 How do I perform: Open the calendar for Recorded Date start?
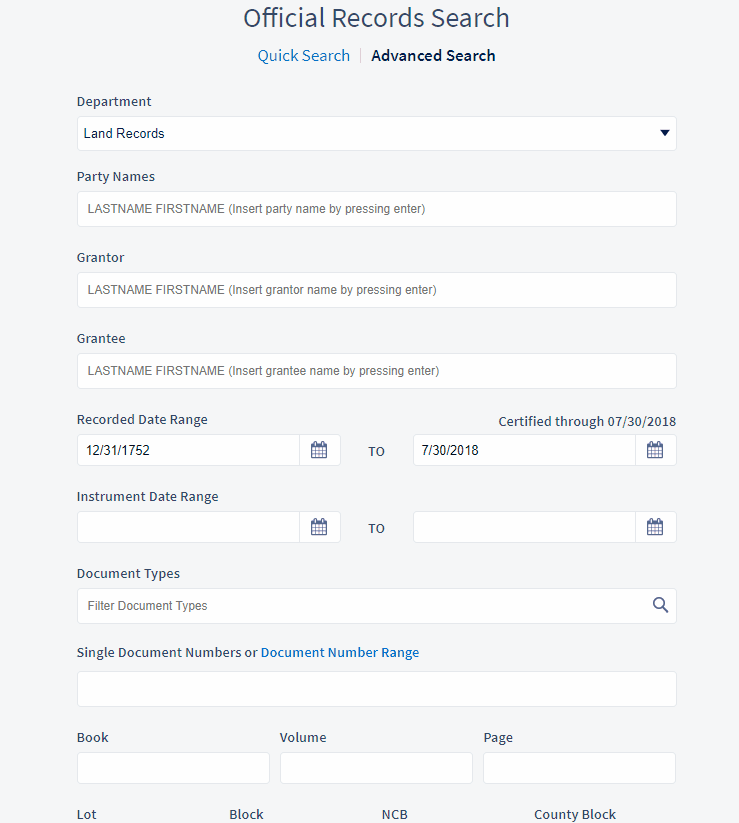coord(319,450)
